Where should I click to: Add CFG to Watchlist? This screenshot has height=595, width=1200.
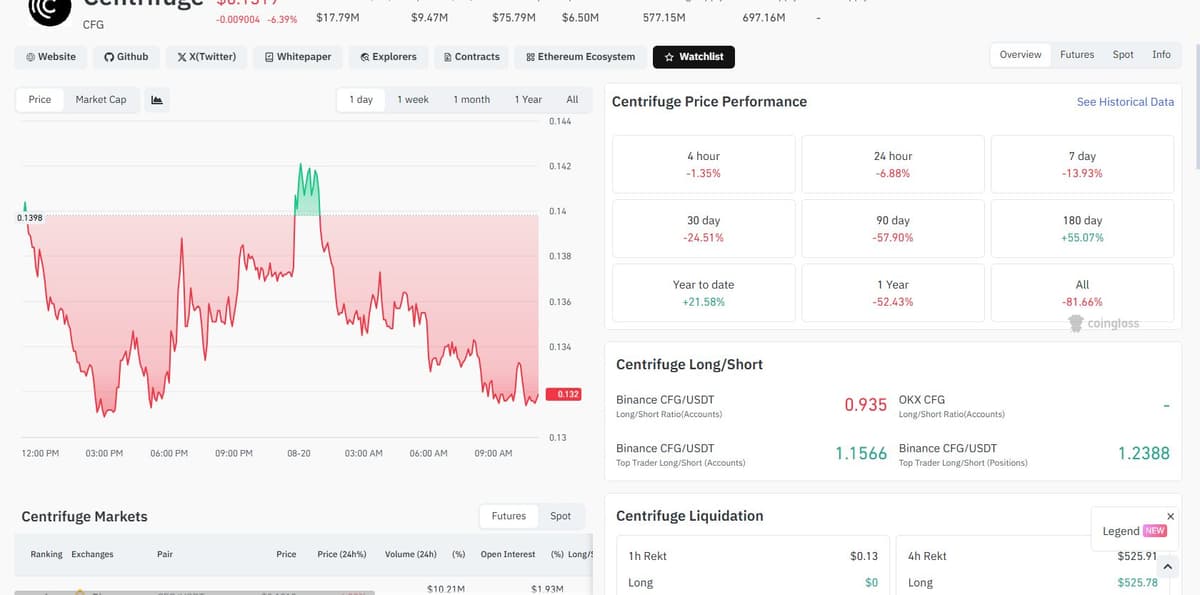pyautogui.click(x=694, y=57)
